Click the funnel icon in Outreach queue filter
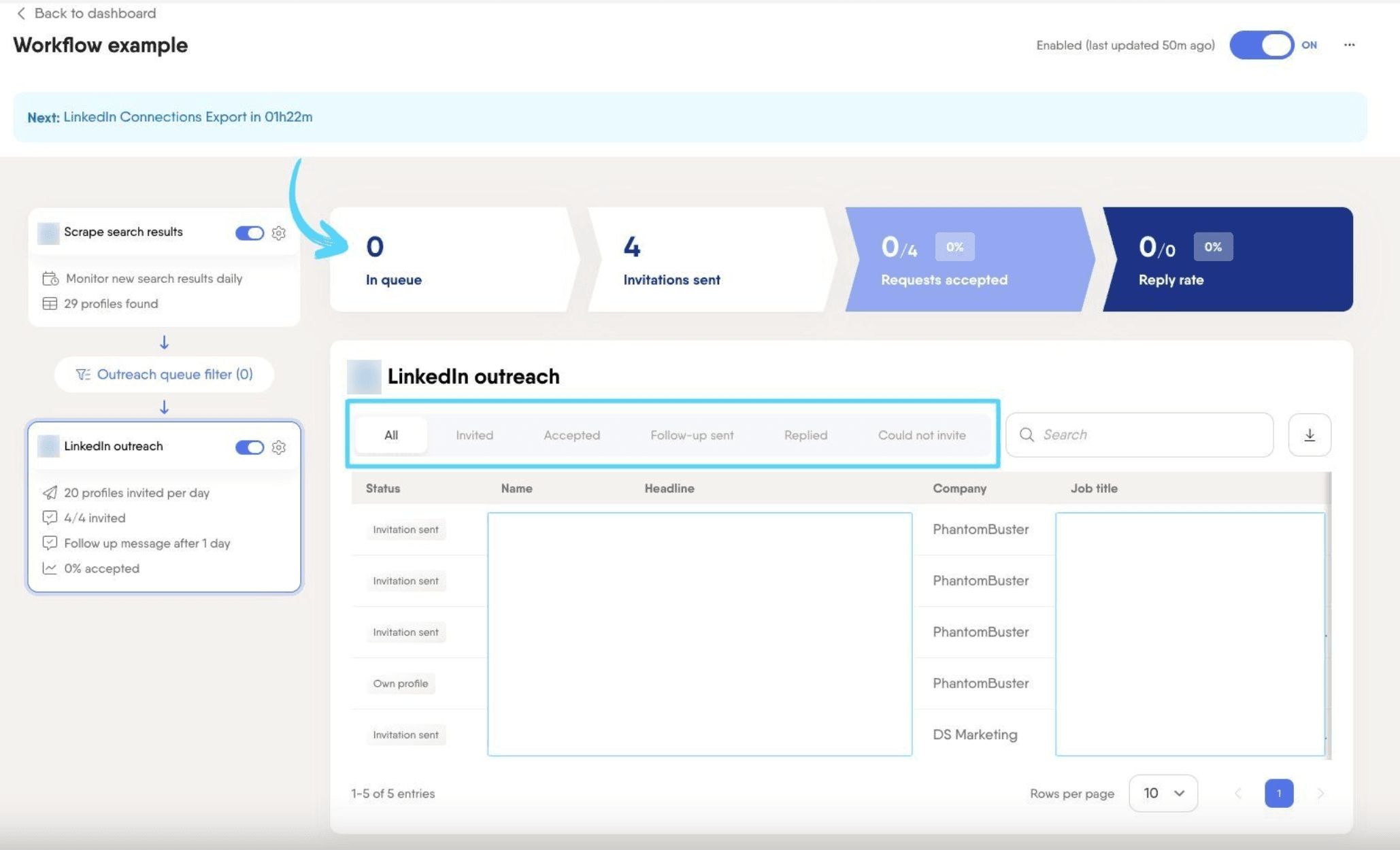The image size is (1400, 850). coord(83,374)
